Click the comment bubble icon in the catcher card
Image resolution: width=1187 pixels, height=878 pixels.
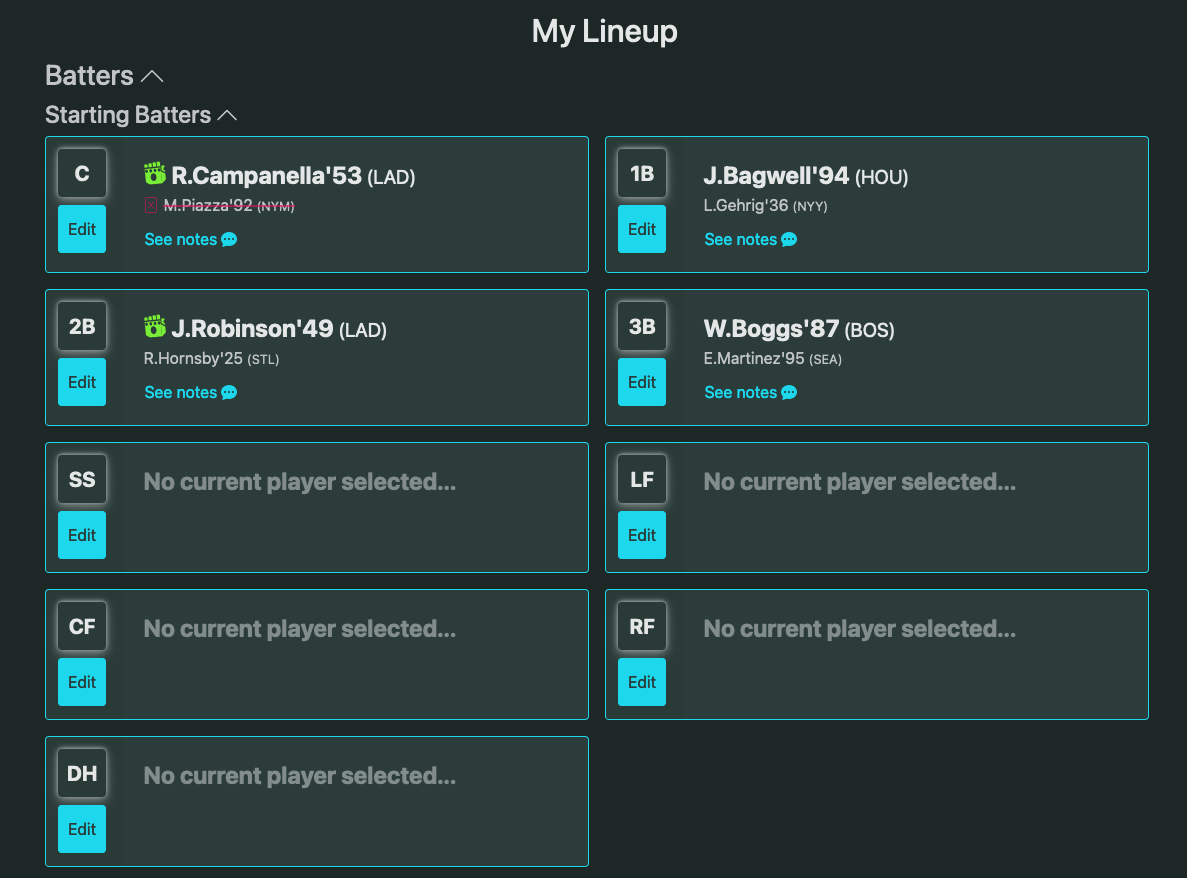(229, 240)
